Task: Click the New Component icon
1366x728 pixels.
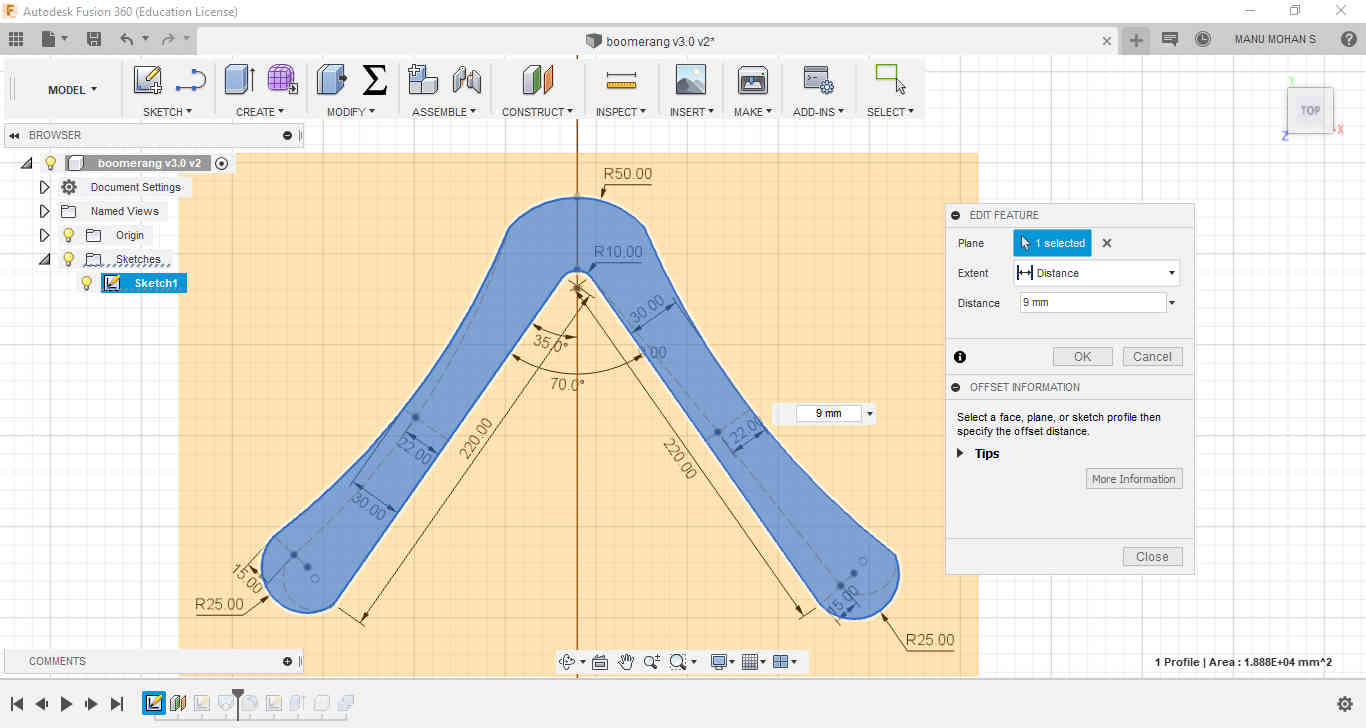Action: pyautogui.click(x=423, y=80)
